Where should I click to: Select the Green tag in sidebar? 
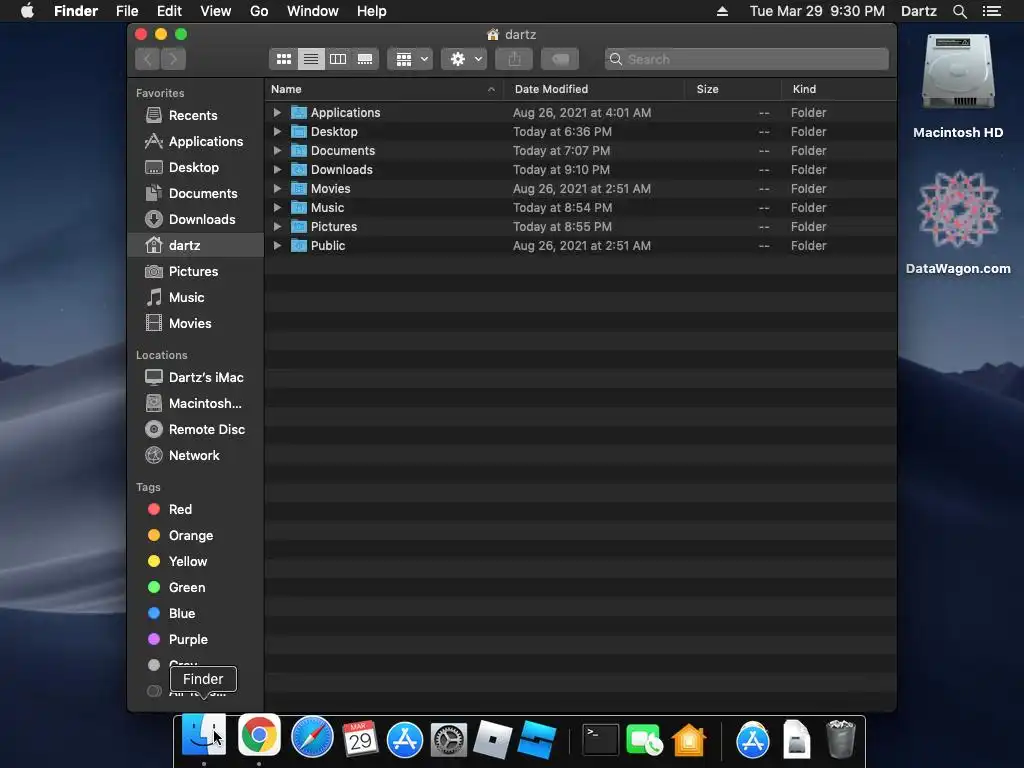click(195, 588)
